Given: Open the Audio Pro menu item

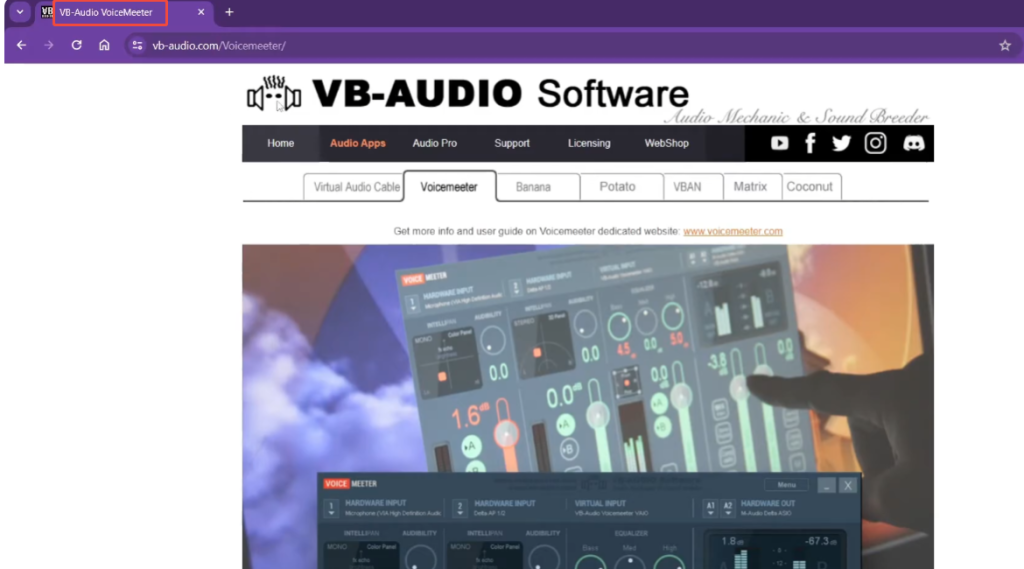Looking at the screenshot, I should [434, 143].
